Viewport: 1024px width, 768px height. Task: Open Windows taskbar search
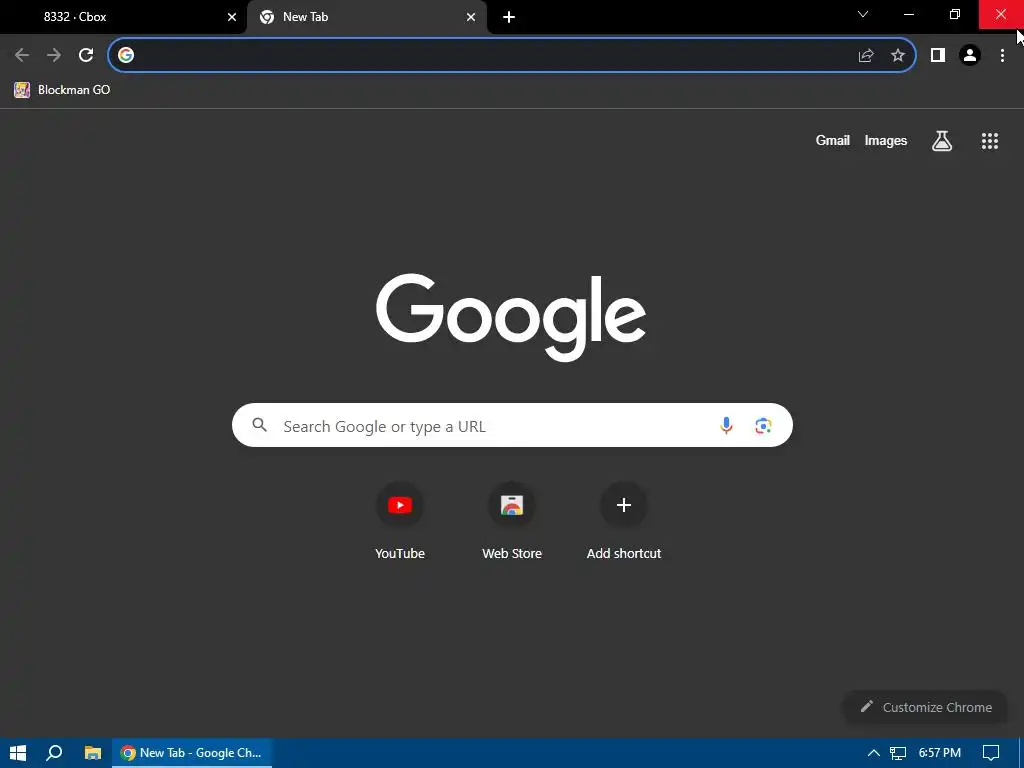tap(54, 753)
